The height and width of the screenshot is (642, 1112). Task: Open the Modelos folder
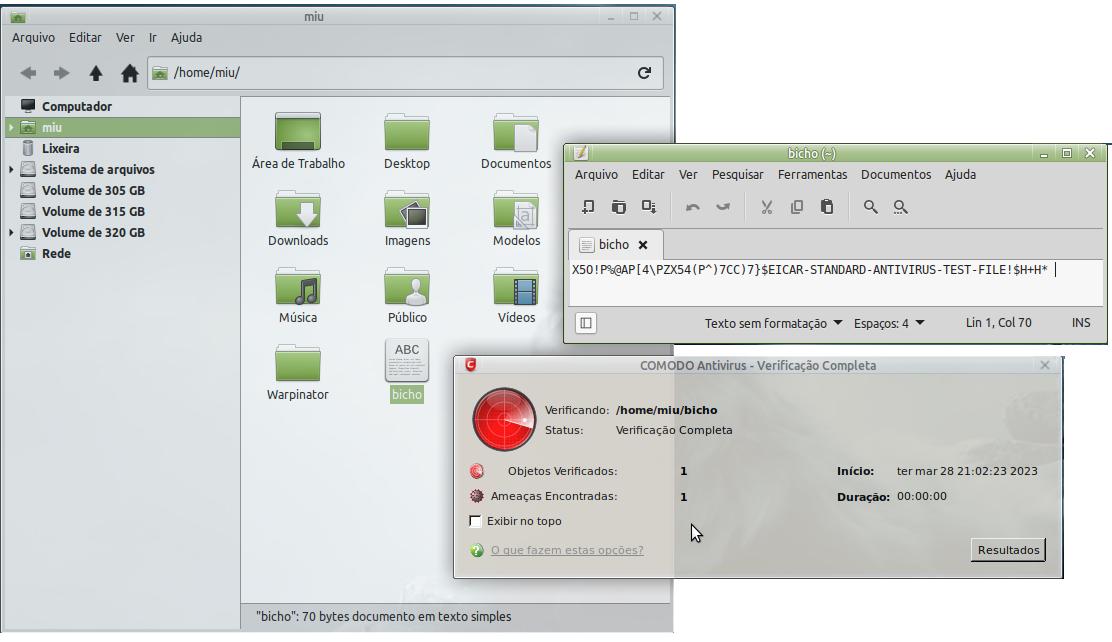pos(516,218)
